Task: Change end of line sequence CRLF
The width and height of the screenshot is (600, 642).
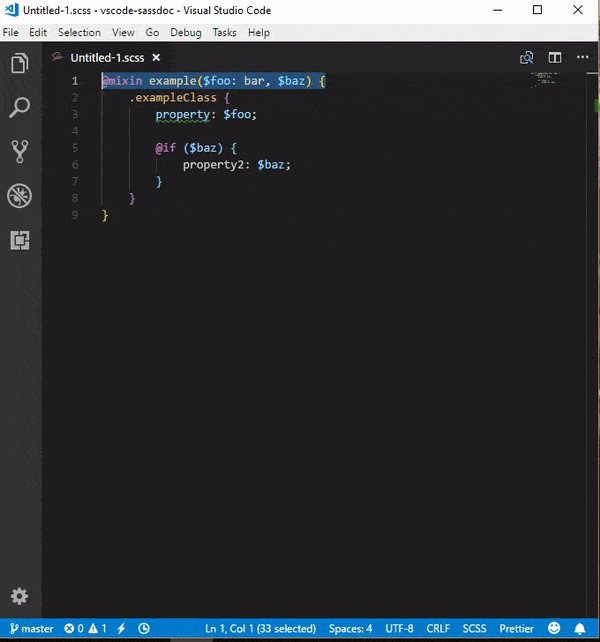Action: [x=438, y=628]
